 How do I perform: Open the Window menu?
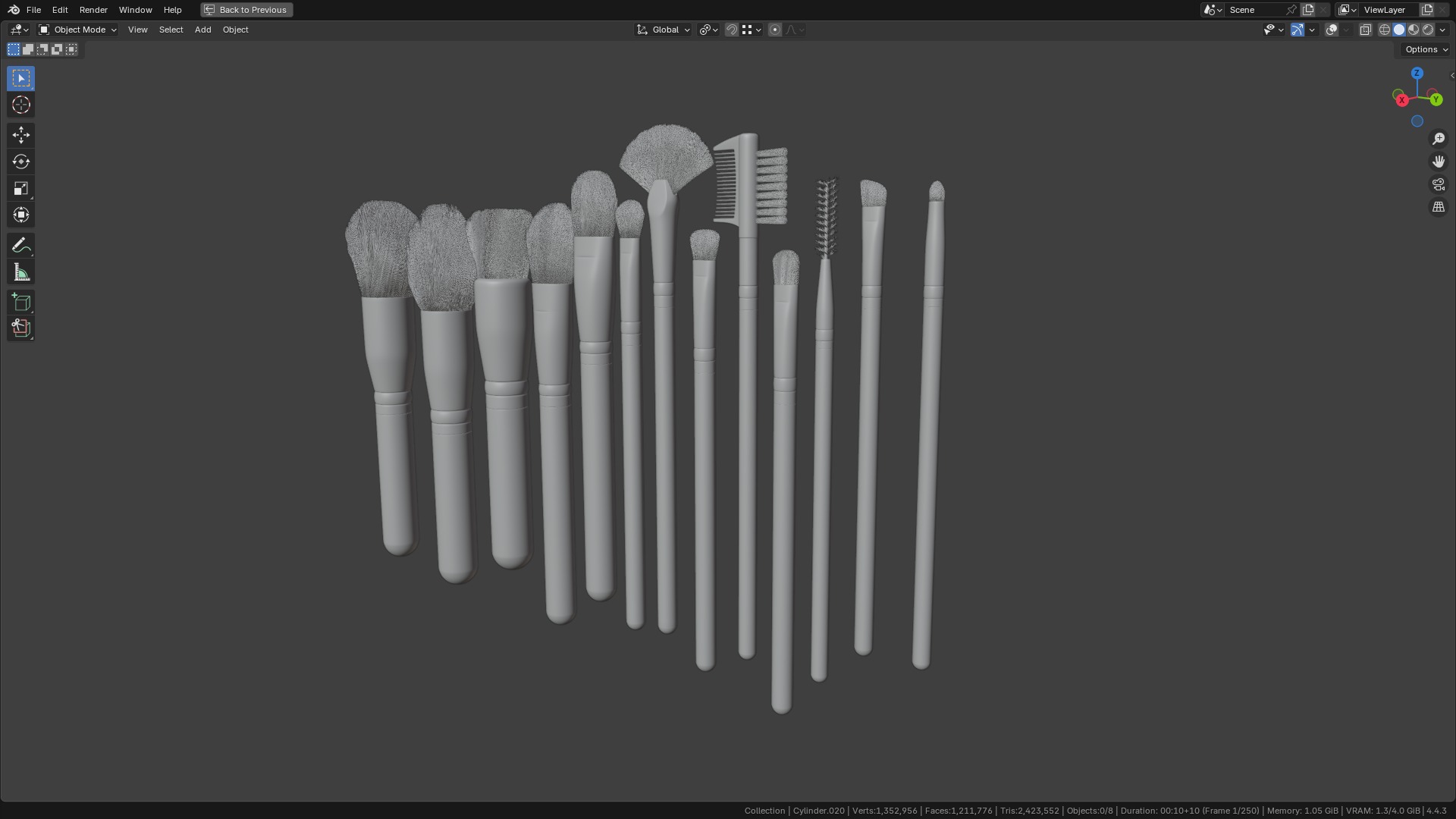135,10
